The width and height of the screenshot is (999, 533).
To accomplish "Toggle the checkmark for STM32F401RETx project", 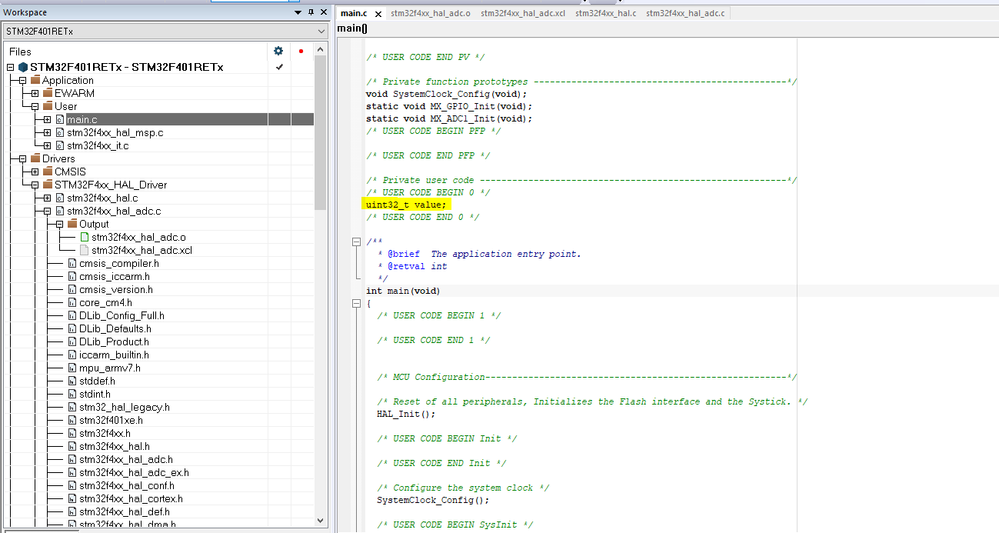I will pyautogui.click(x=279, y=67).
